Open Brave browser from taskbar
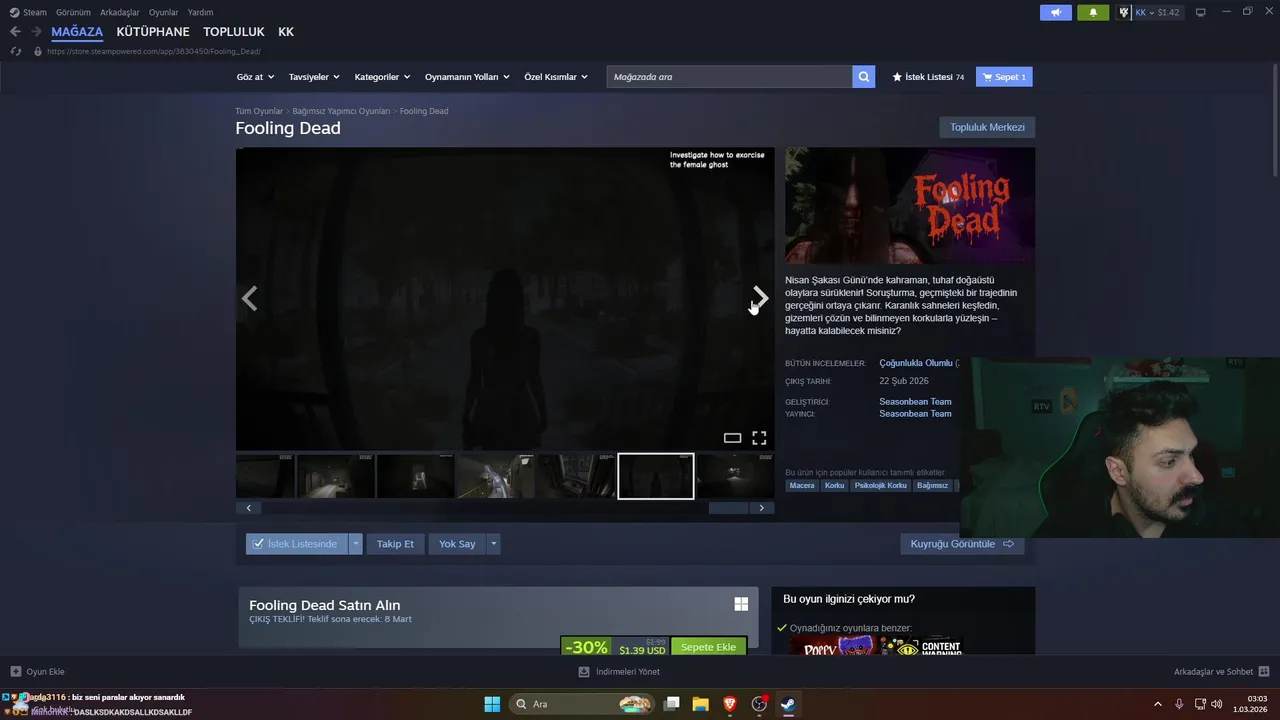Viewport: 1280px width, 720px height. pyautogui.click(x=729, y=704)
